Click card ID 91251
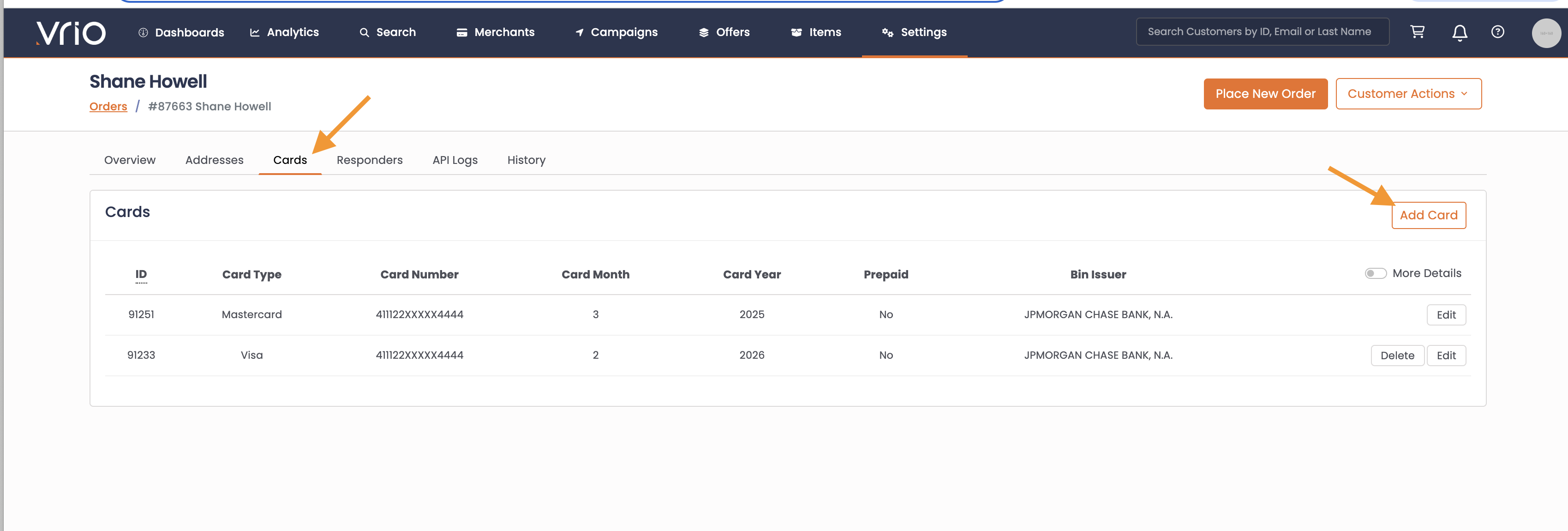 tap(141, 315)
